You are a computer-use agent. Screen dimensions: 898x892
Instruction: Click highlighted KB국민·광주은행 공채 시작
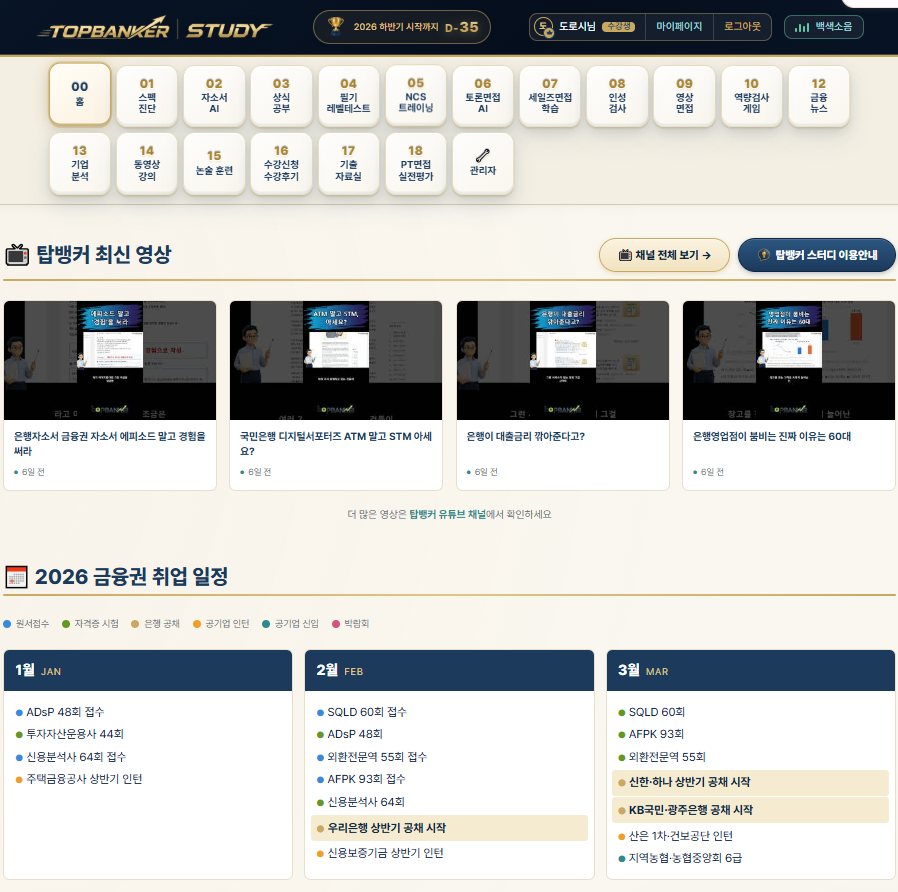coord(750,810)
